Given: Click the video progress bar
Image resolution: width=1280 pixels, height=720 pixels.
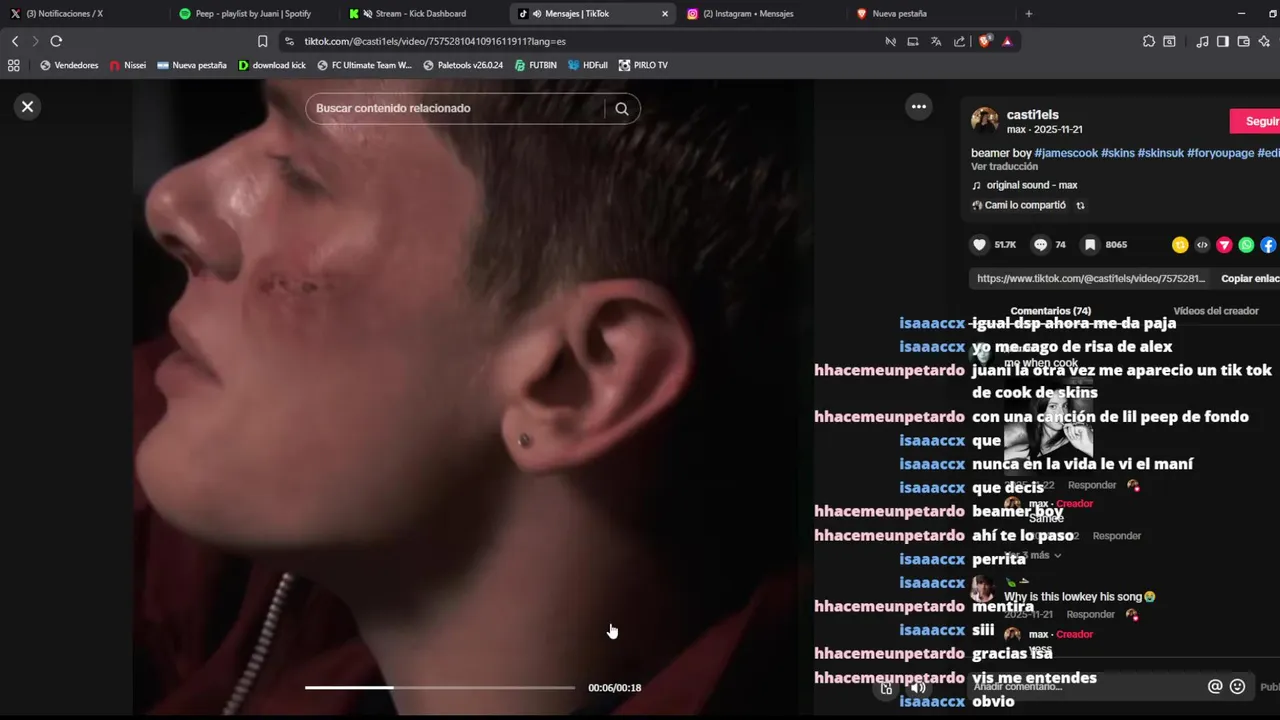Looking at the screenshot, I should point(440,687).
